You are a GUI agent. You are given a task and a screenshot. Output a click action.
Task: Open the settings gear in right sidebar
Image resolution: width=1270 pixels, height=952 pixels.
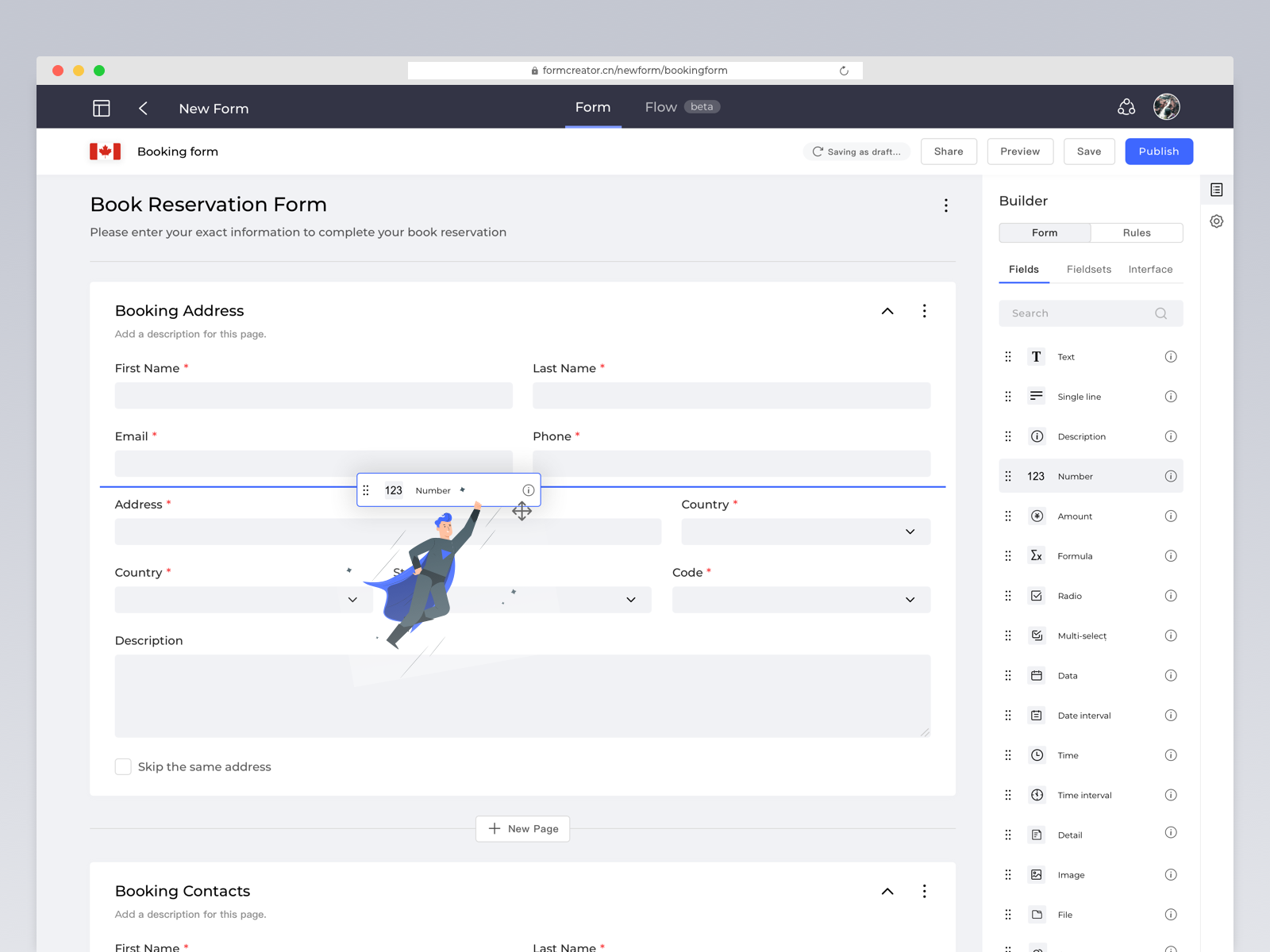pos(1216,221)
